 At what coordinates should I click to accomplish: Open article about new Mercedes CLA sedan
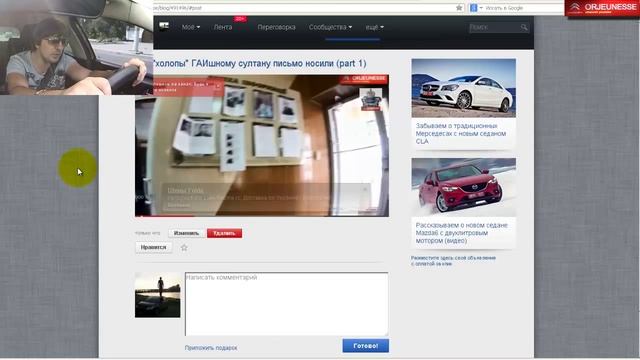tap(461, 133)
